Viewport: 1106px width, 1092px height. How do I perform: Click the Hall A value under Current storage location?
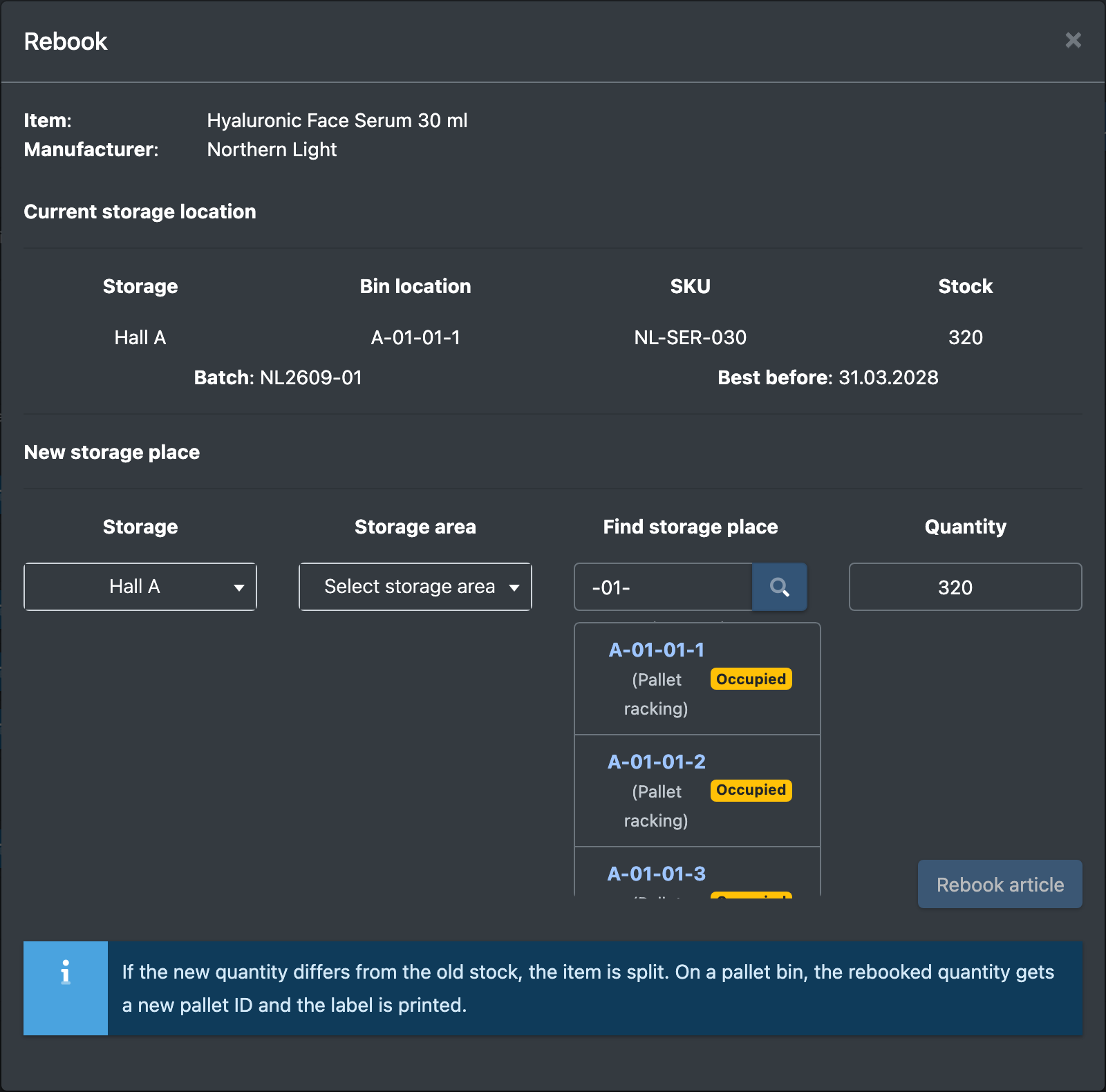click(x=140, y=337)
